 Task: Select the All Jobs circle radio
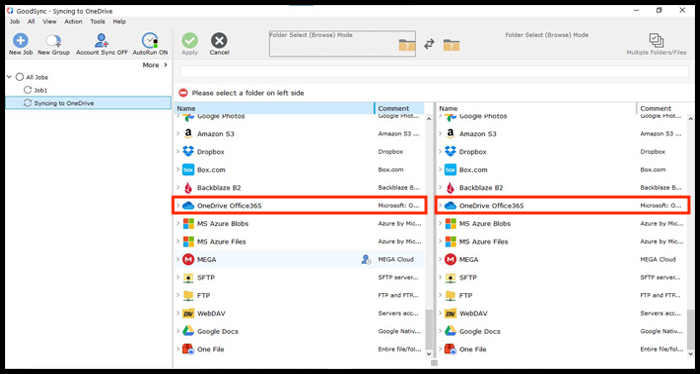click(x=19, y=77)
